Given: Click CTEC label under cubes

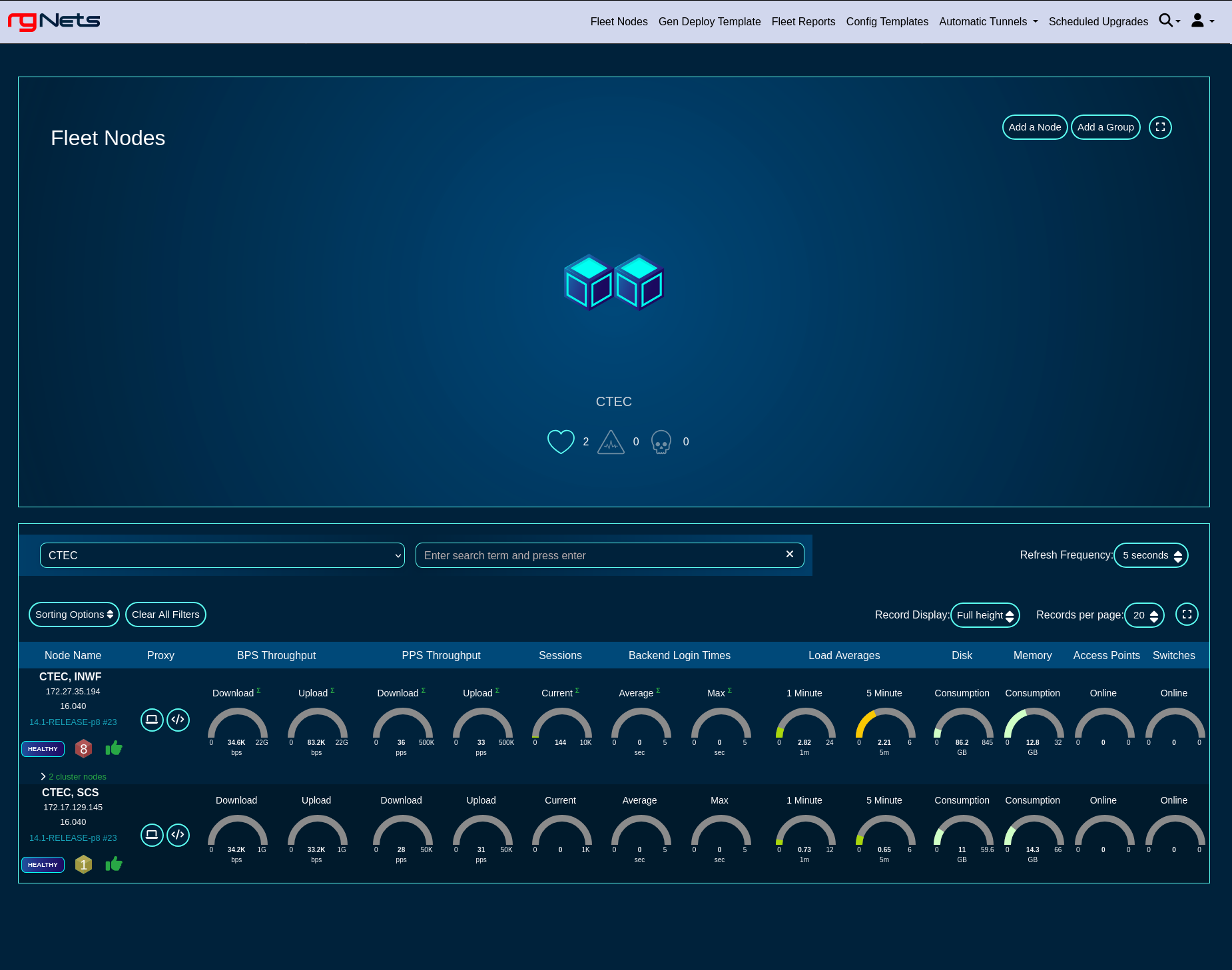Looking at the screenshot, I should [614, 401].
